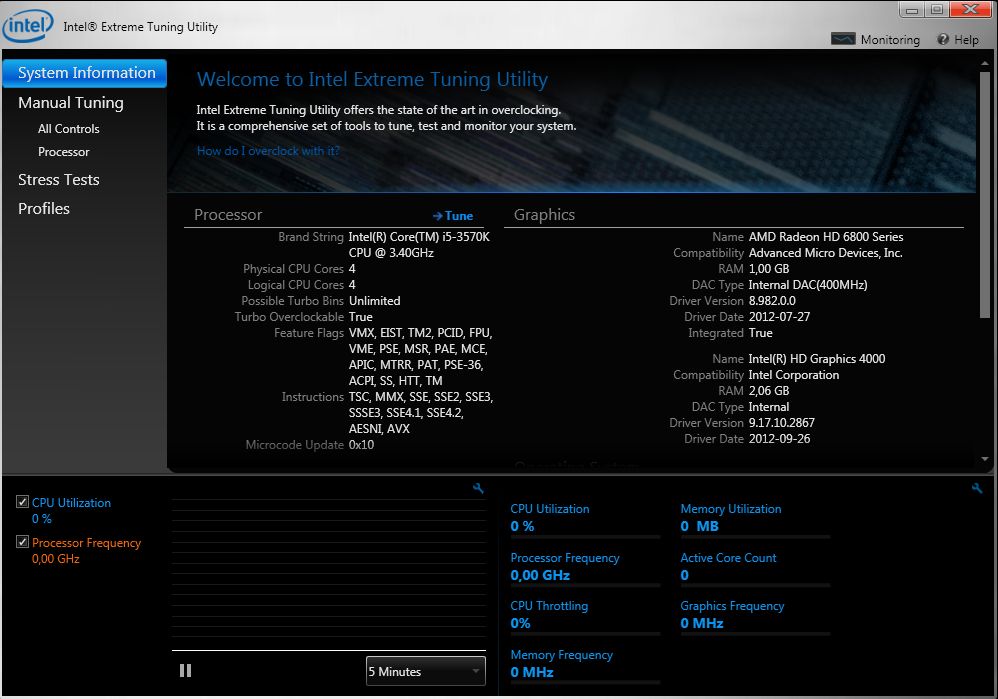Click the Memory Frequency monitor tile
This screenshot has width=998, height=699.
[x=584, y=664]
